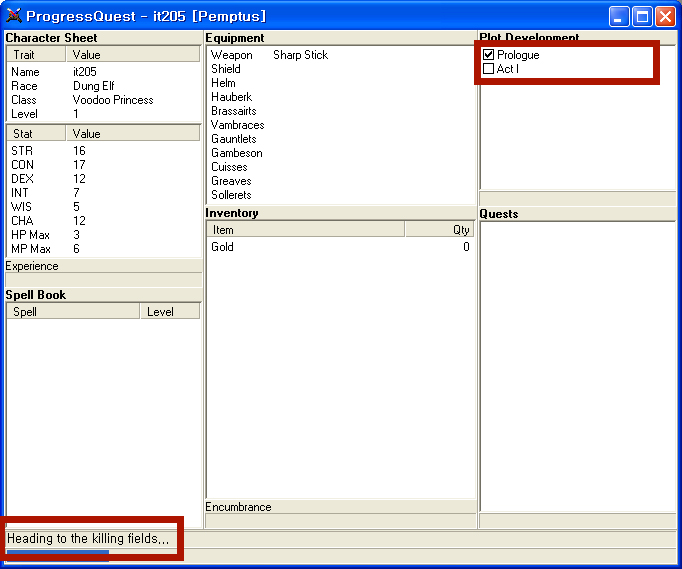Click the Gold quantity value 0

click(466, 247)
